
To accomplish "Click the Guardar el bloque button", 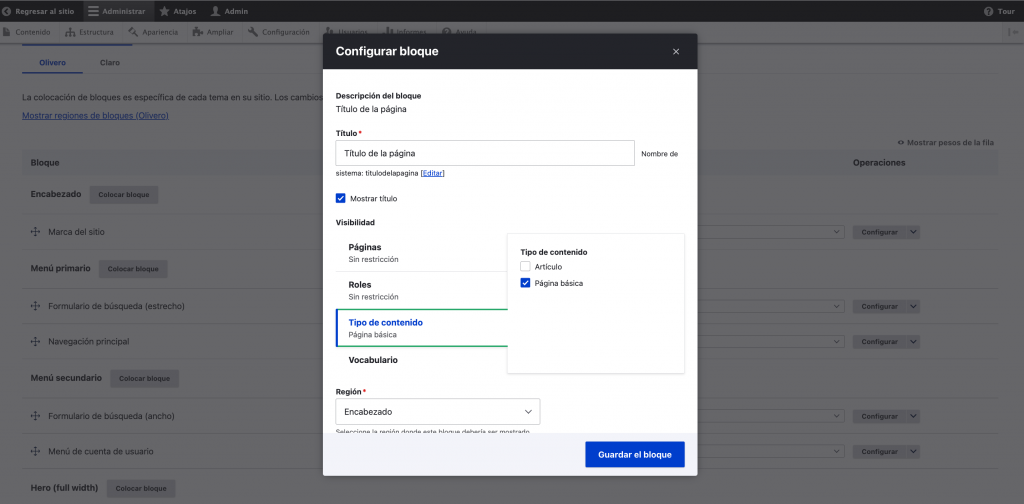I will (x=634, y=454).
